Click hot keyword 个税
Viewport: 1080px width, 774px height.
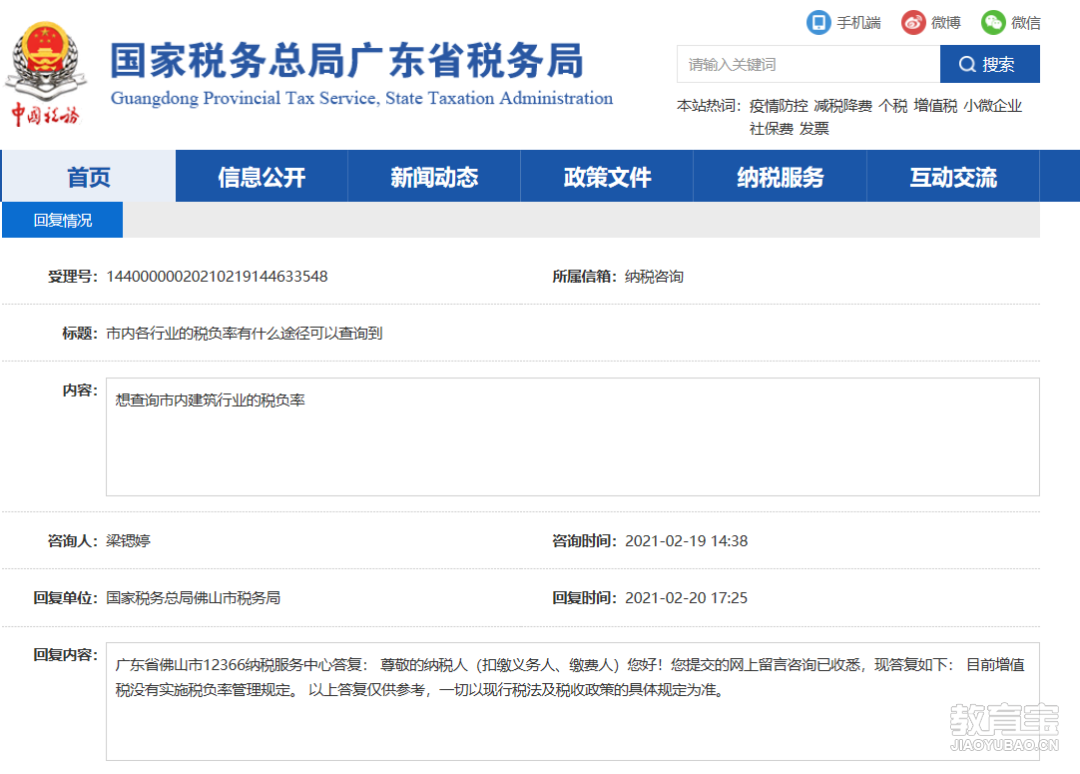(x=893, y=106)
